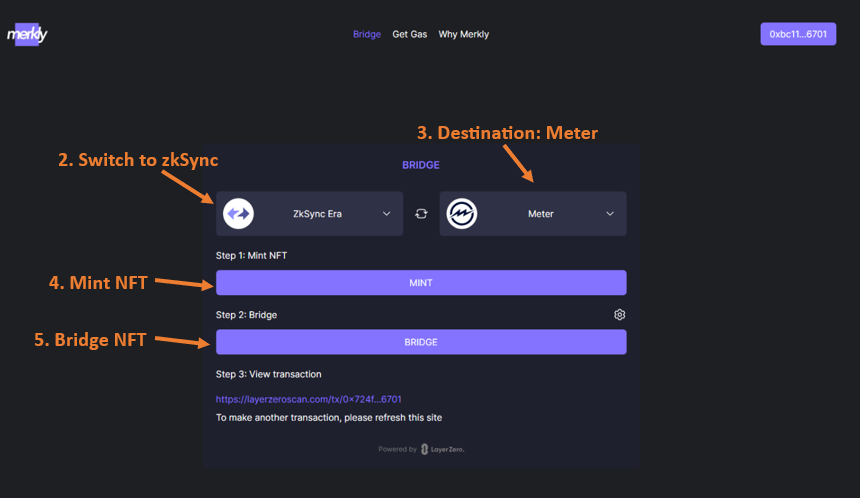
Task: Click the 'please refresh this site' text
Action: (393, 417)
